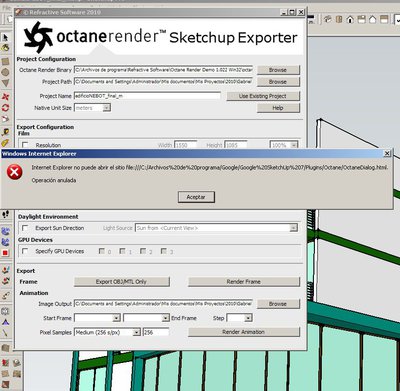Click the red square stop icon

[x=5, y=253]
